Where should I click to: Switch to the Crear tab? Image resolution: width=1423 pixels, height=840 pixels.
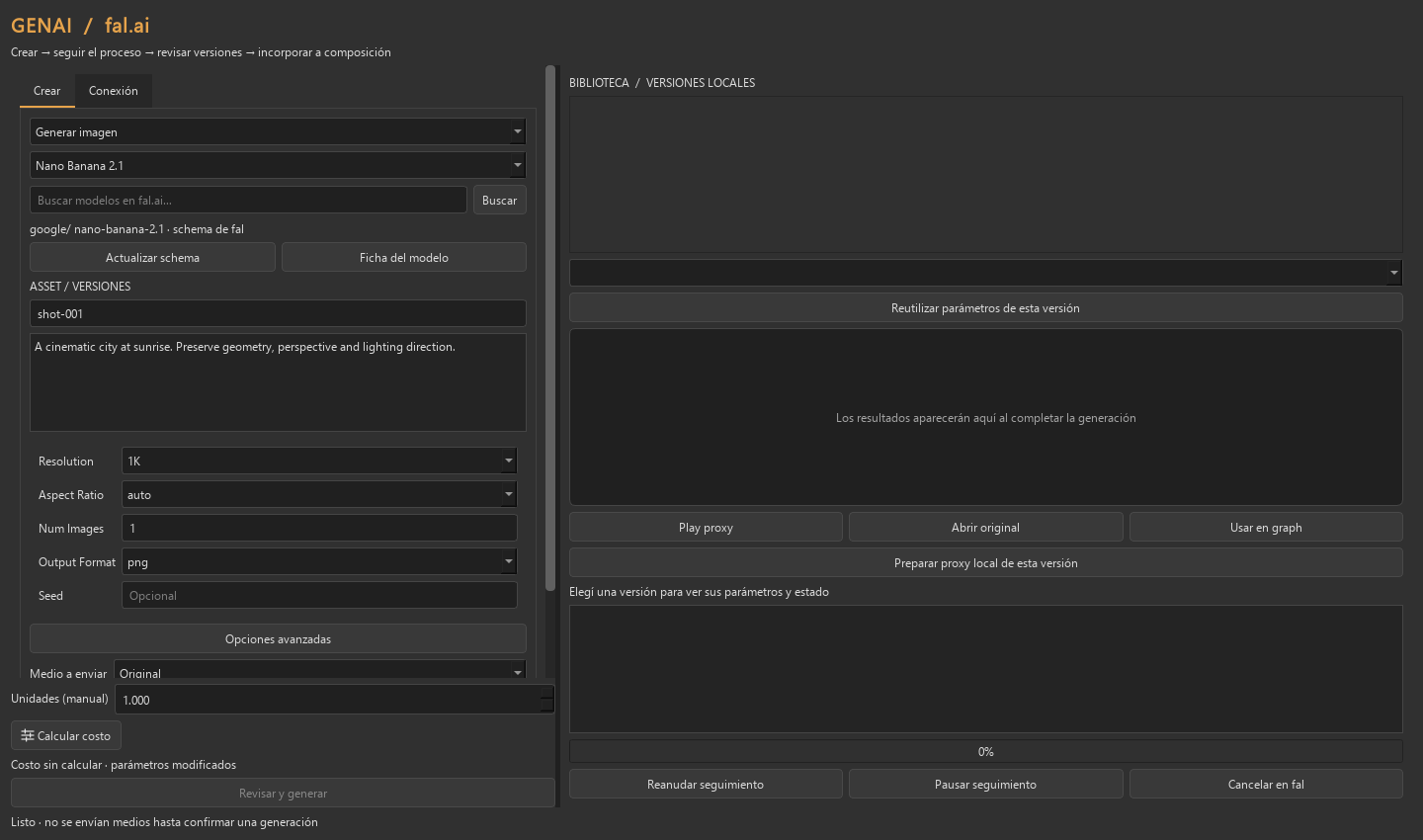click(46, 91)
